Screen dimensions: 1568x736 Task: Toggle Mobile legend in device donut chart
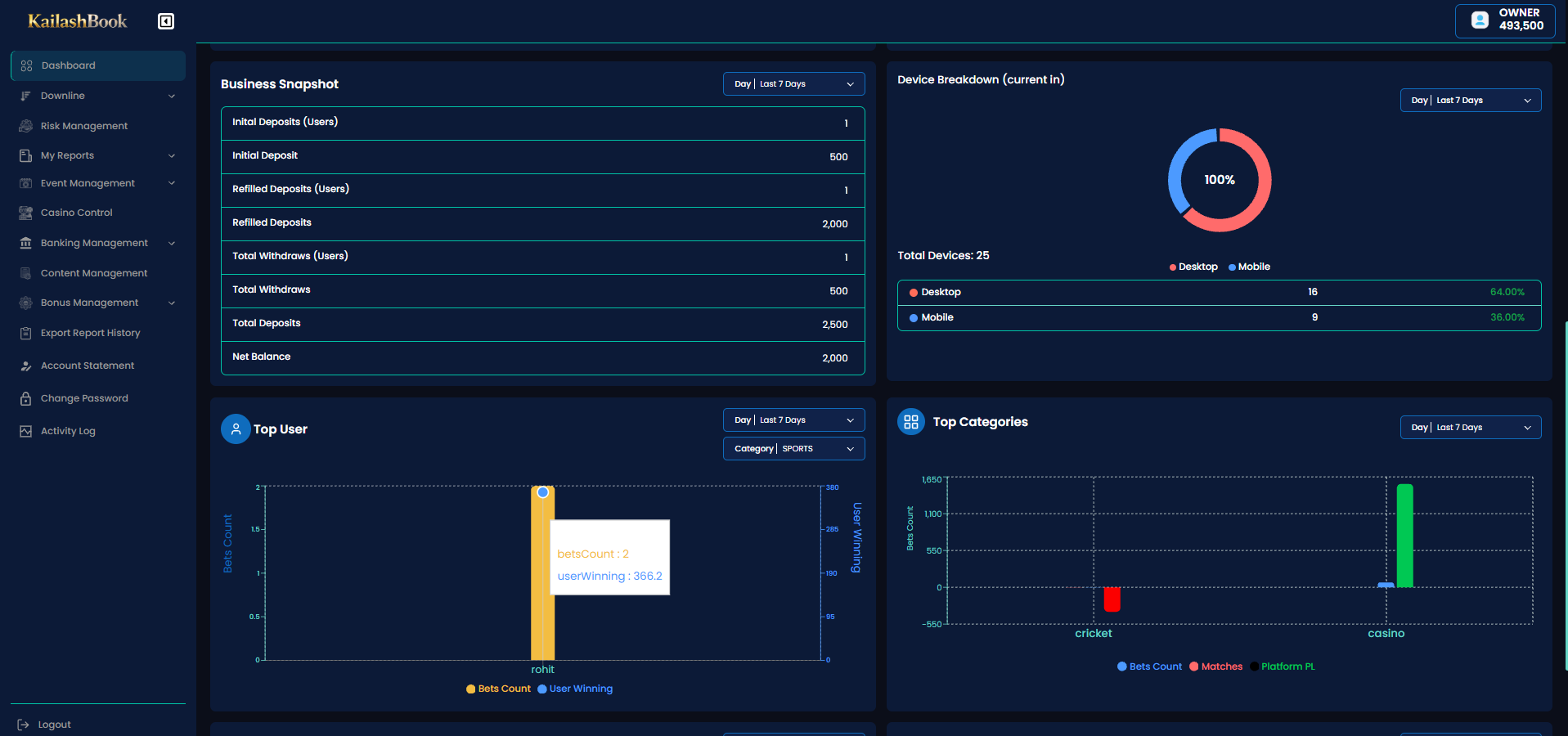pos(1249,267)
